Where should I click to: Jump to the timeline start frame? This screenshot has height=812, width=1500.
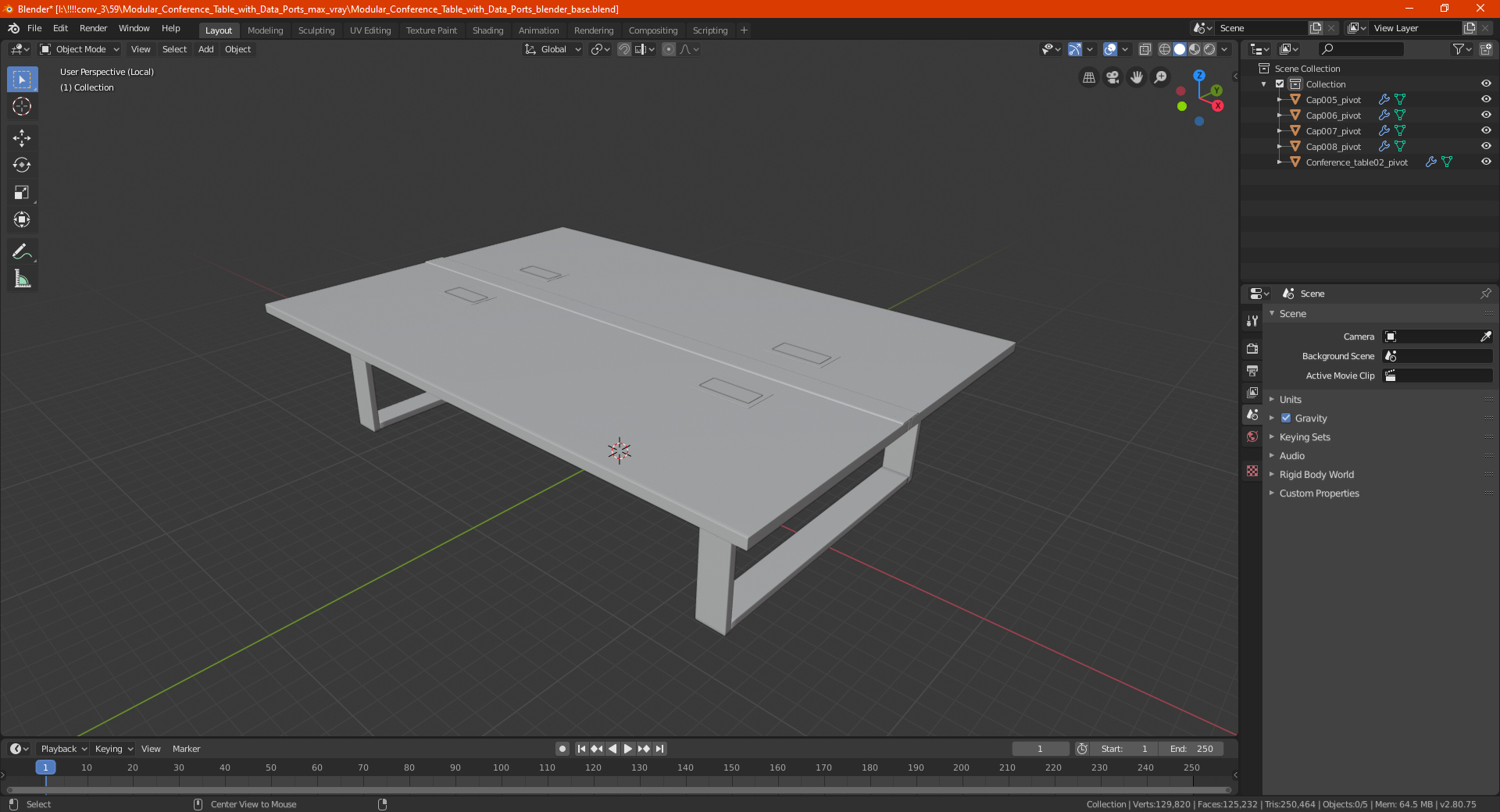581,749
